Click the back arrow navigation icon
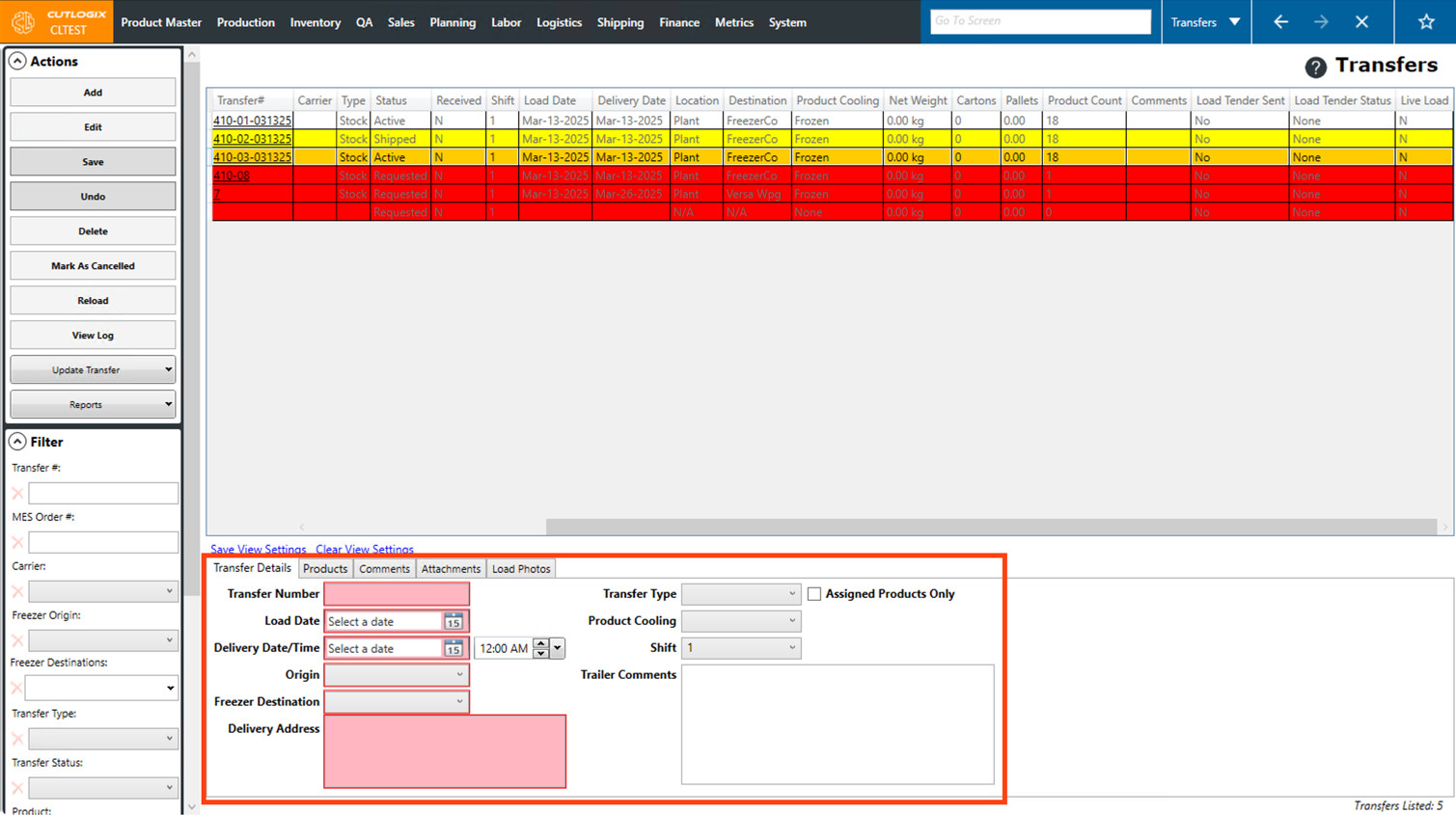 [1280, 22]
